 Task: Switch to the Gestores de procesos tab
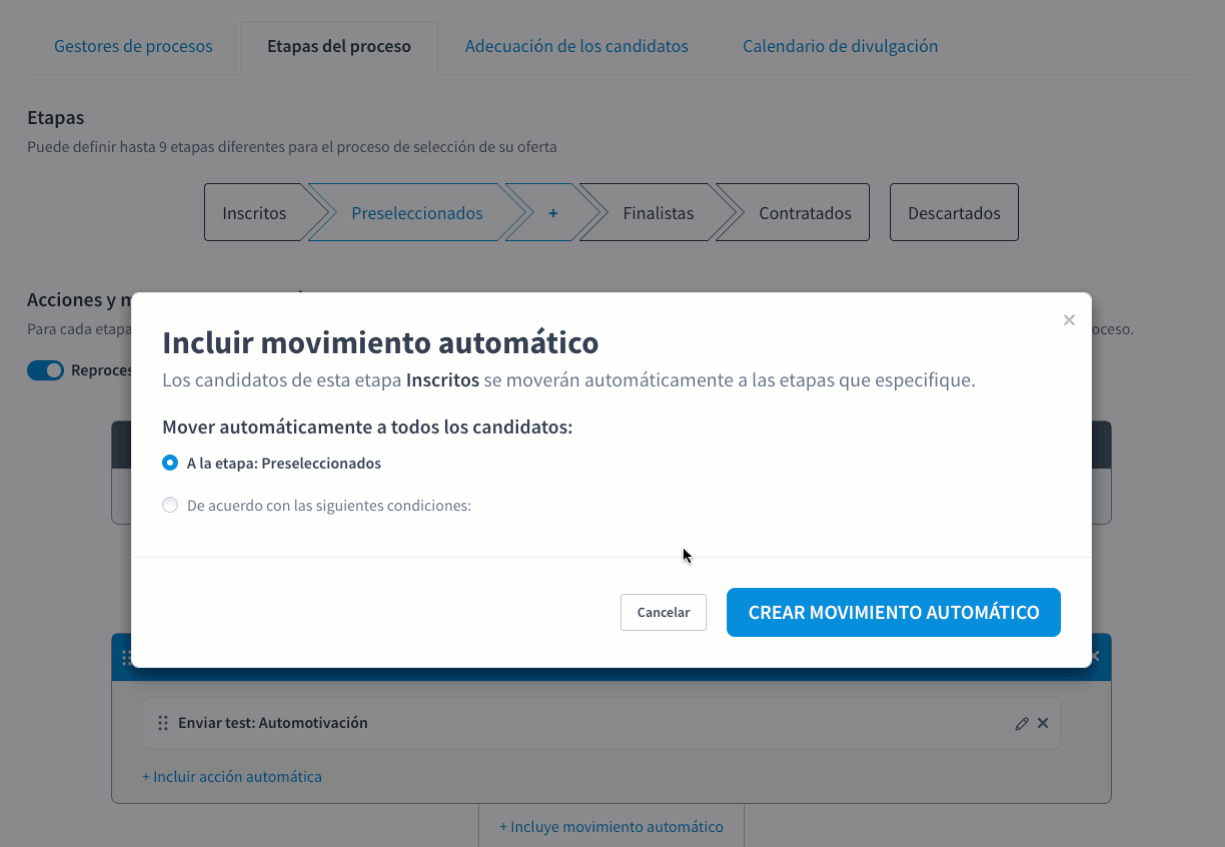[133, 46]
